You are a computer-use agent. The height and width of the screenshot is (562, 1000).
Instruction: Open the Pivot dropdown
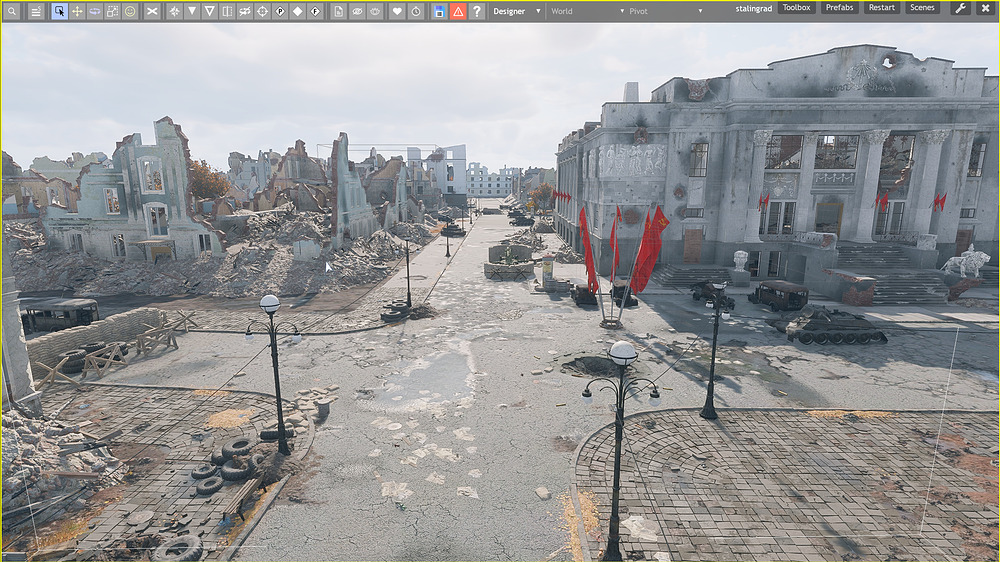[x=666, y=11]
